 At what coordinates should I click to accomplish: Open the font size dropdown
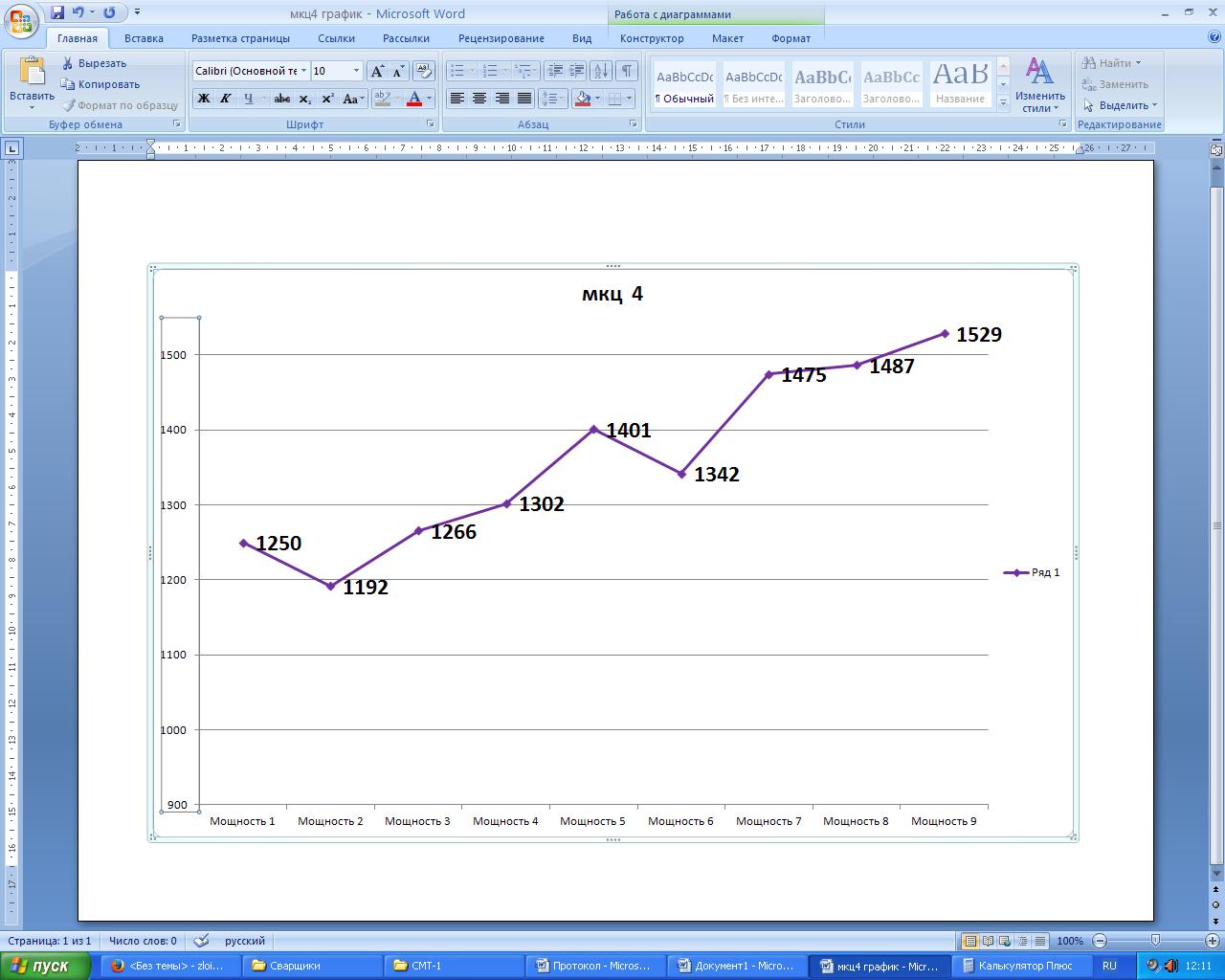[x=356, y=71]
